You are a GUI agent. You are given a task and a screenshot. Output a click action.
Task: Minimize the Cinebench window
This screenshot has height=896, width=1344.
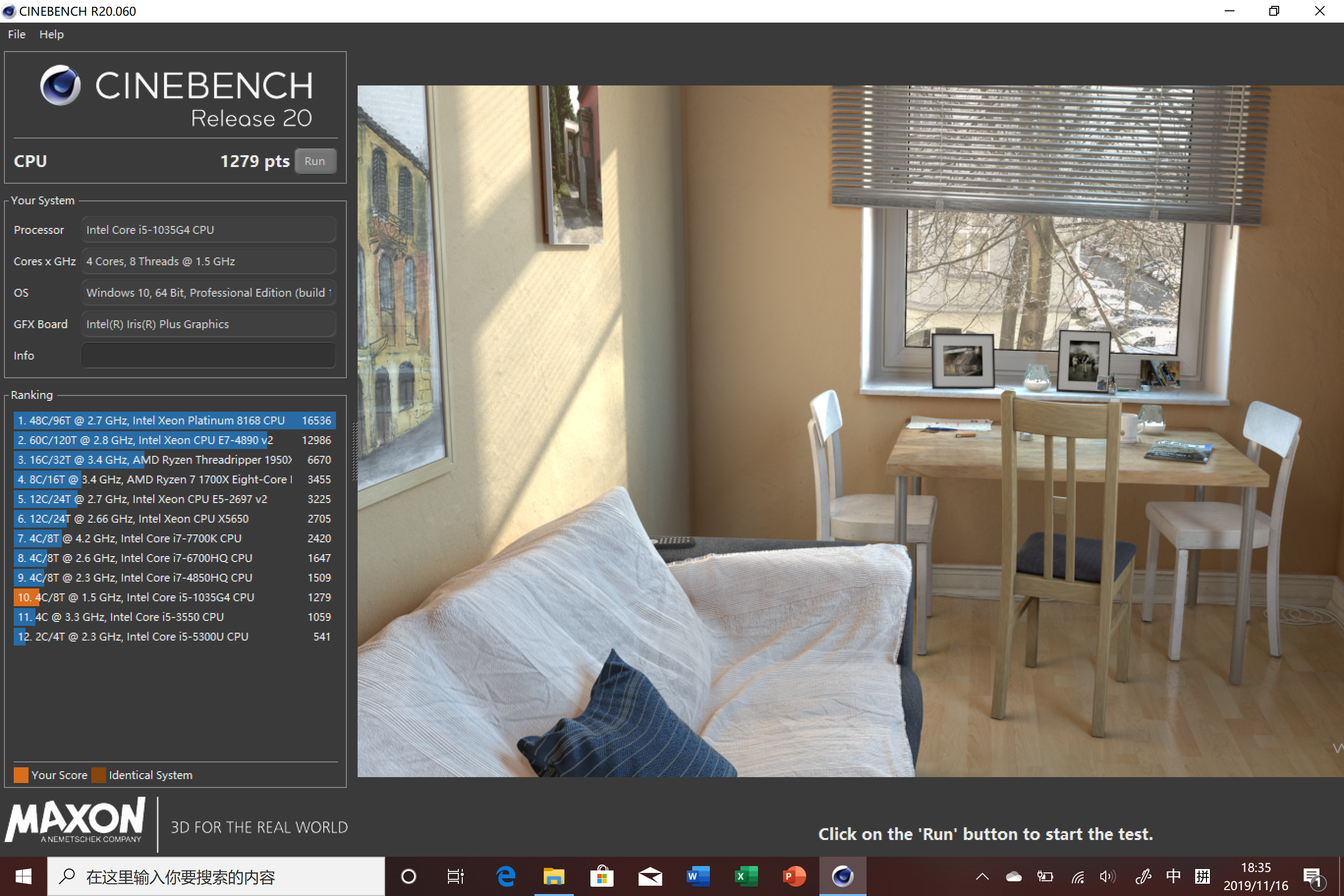click(x=1230, y=11)
